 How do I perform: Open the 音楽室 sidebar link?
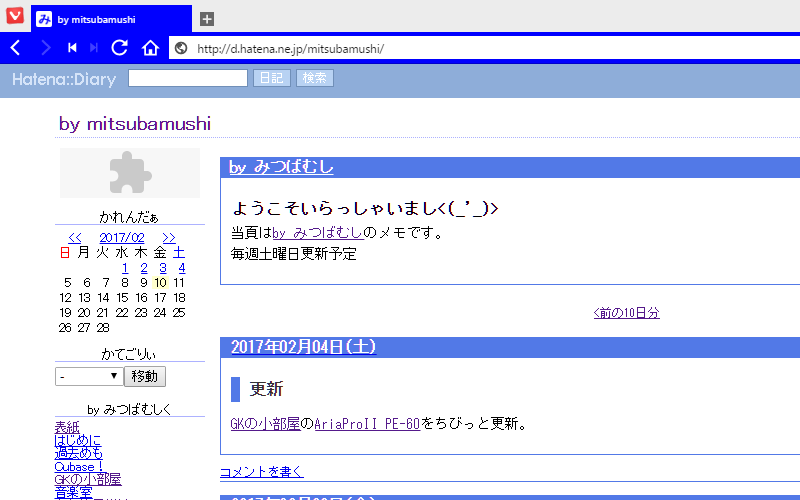click(73, 492)
